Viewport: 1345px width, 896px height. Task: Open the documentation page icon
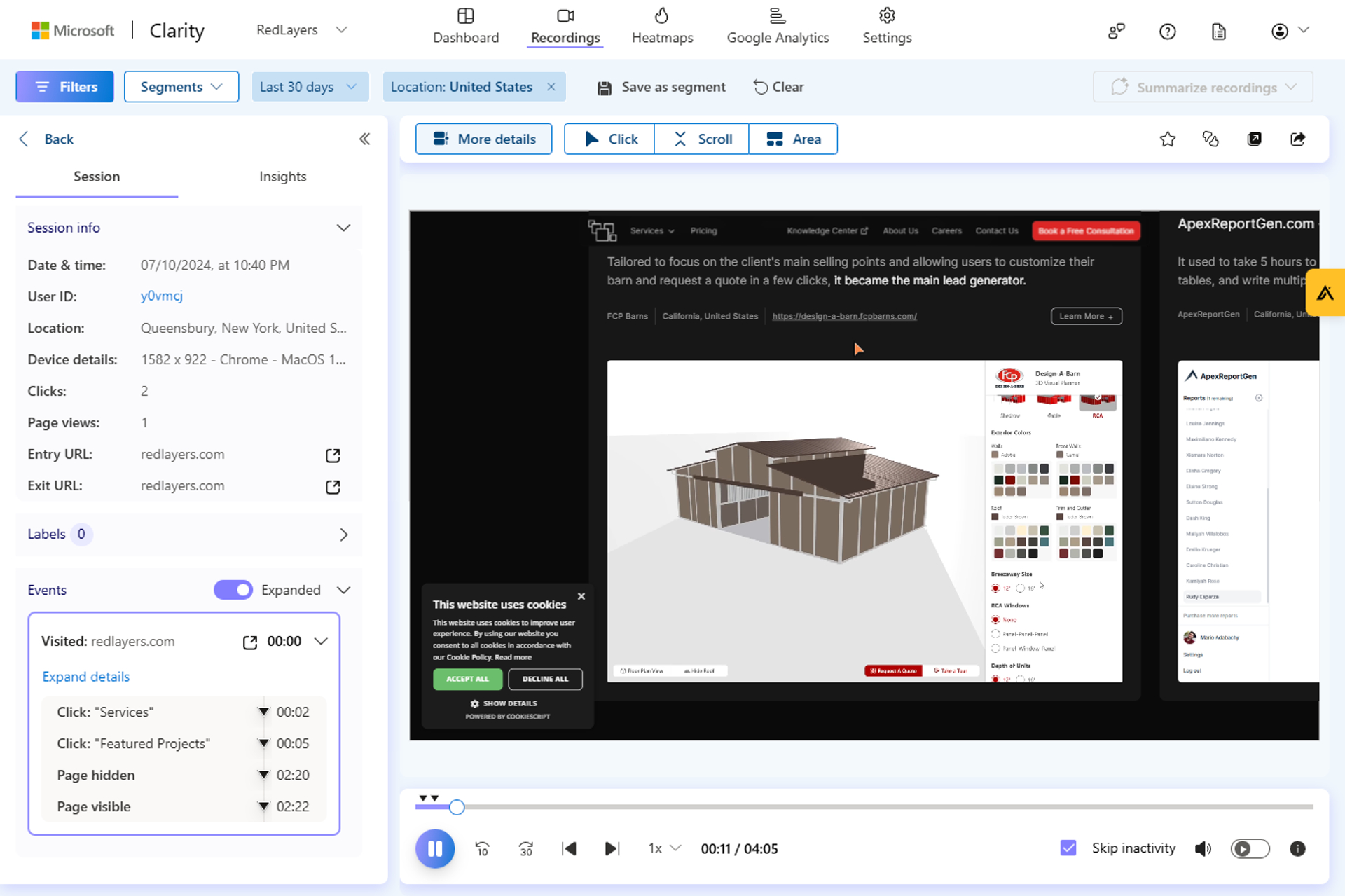pos(1219,31)
